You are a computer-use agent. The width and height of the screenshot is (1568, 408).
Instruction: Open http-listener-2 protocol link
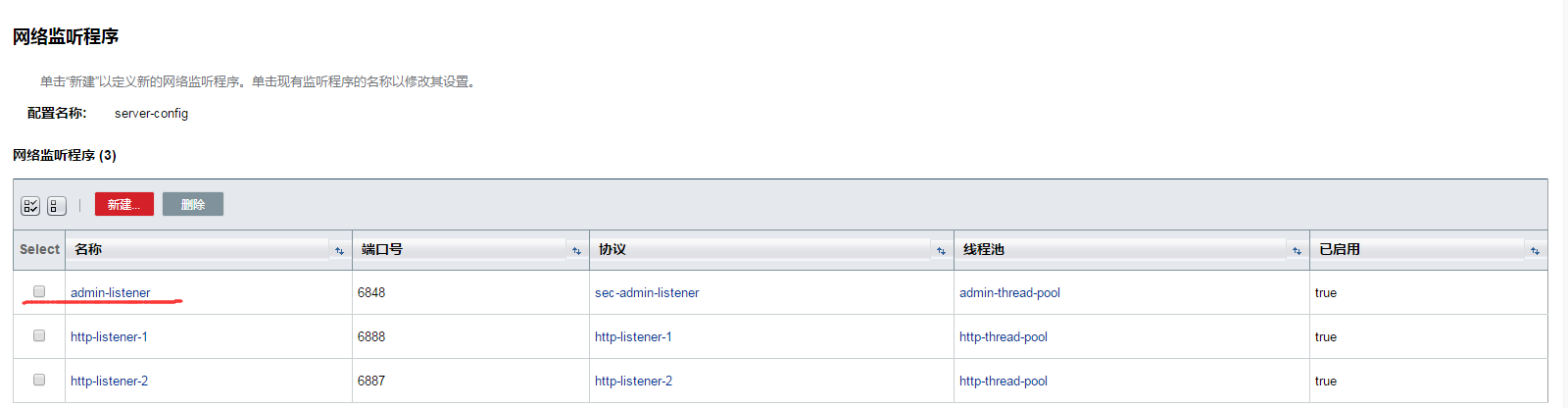point(633,381)
